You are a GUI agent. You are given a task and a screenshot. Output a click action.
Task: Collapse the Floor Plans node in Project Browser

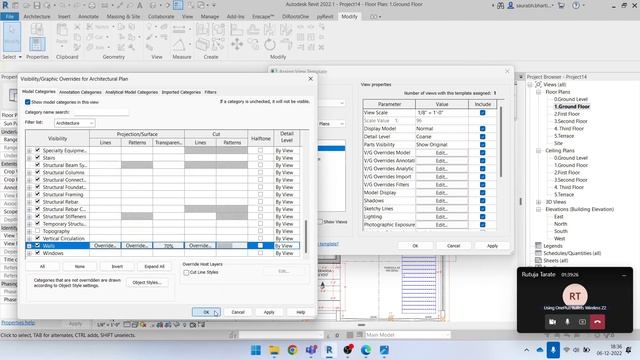click(538, 92)
